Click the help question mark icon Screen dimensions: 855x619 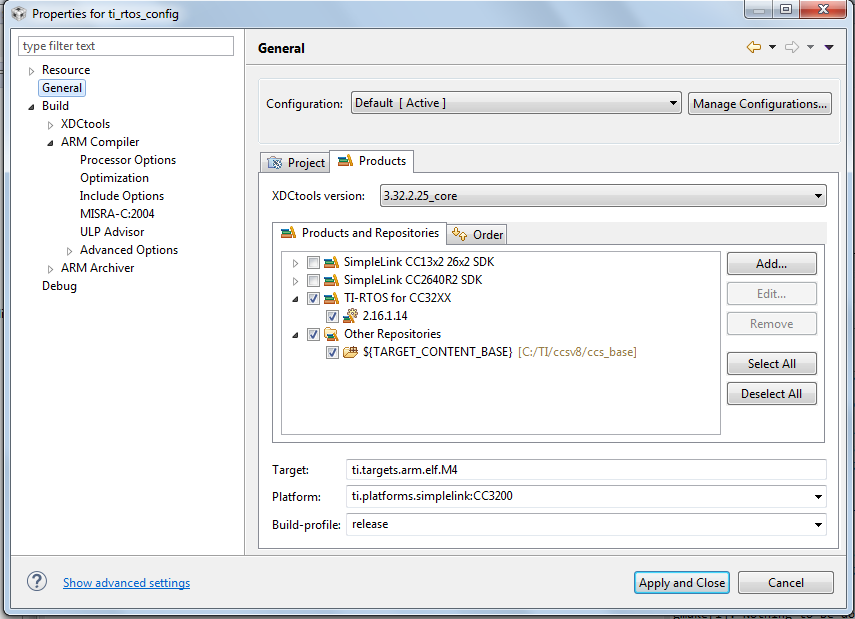(x=37, y=581)
